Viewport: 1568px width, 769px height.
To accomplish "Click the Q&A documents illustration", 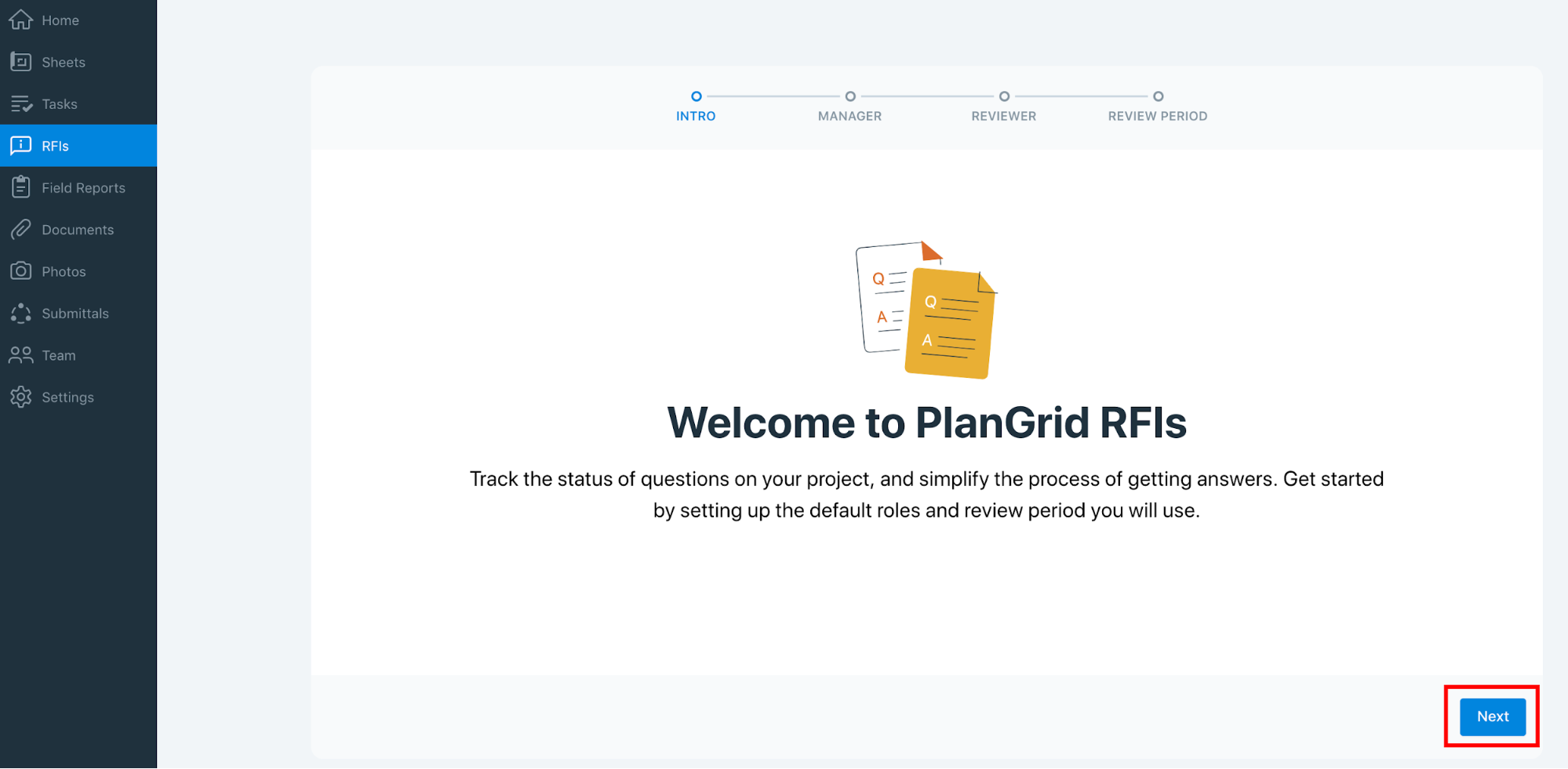I will click(926, 310).
